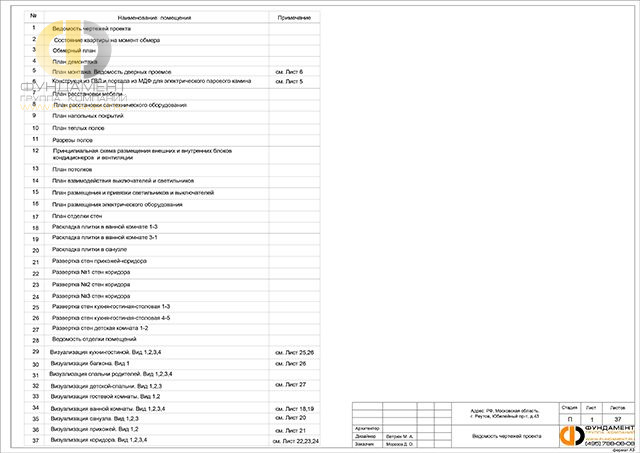Click note 'см. Лист 22,23,24'
The width and height of the screenshot is (640, 453).
coord(296,442)
